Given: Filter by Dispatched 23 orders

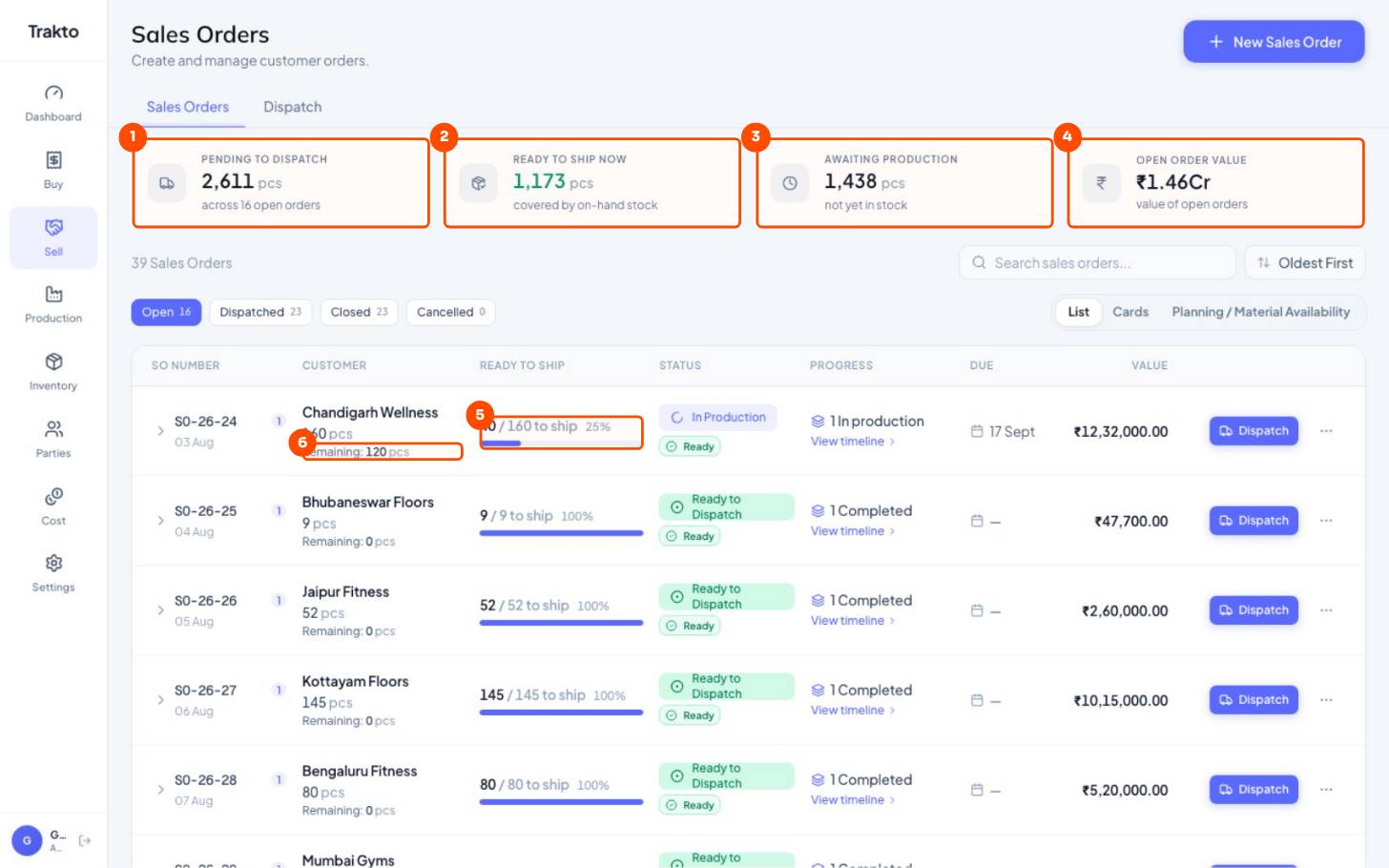Looking at the screenshot, I should pos(260,312).
